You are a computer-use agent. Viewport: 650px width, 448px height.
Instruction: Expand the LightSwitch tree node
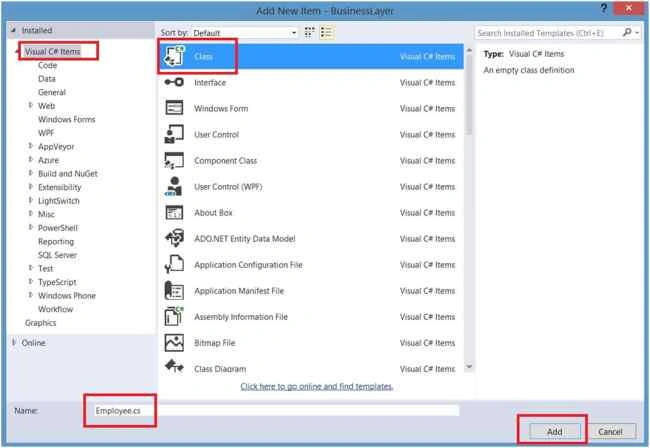click(31, 200)
